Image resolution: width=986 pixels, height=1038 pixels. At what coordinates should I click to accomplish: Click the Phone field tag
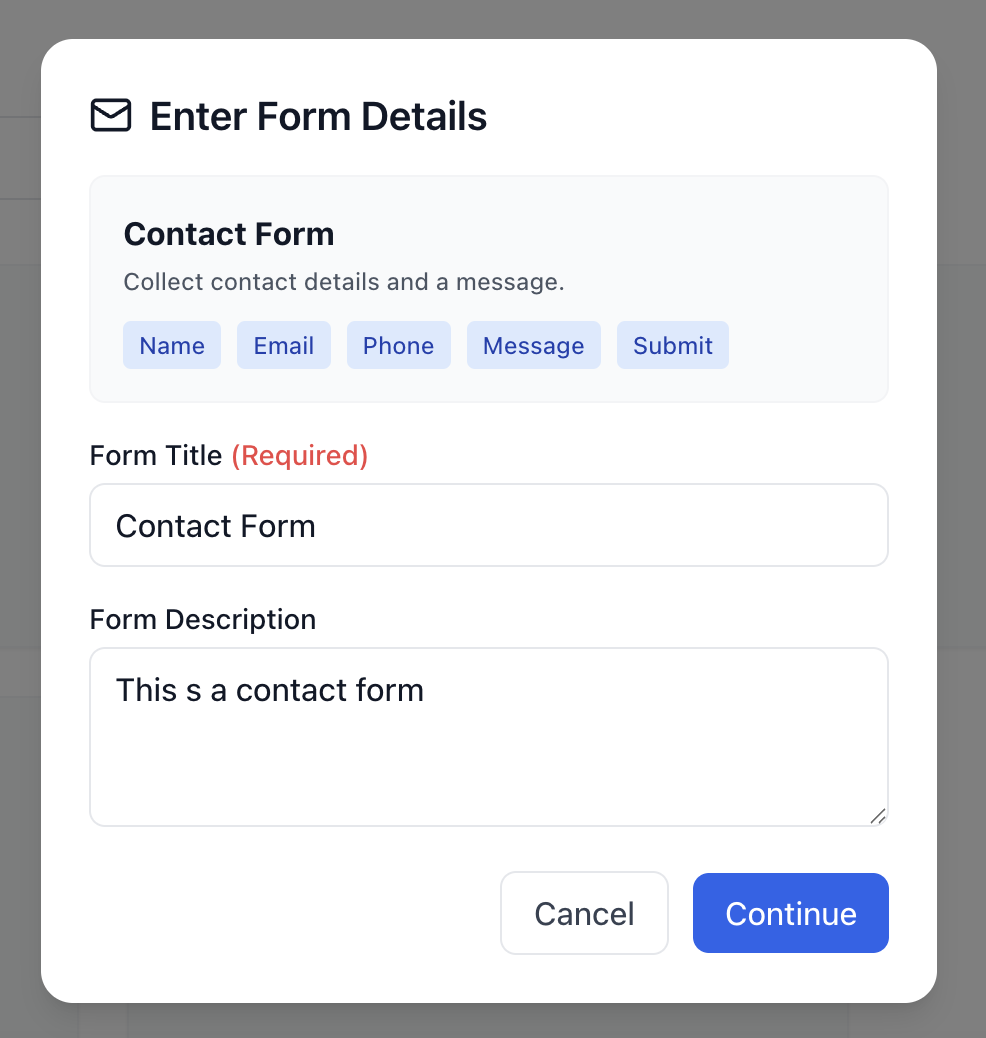pos(398,346)
